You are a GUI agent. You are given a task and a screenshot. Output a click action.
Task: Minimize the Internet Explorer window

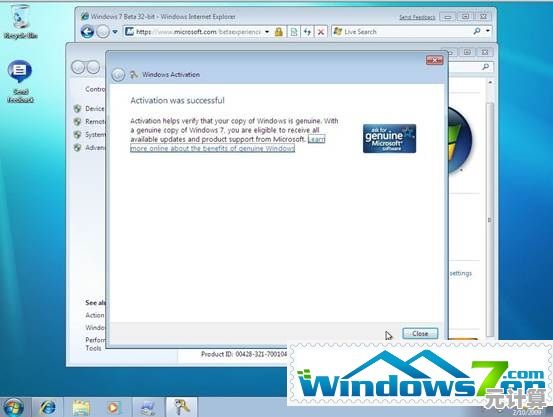(448, 17)
